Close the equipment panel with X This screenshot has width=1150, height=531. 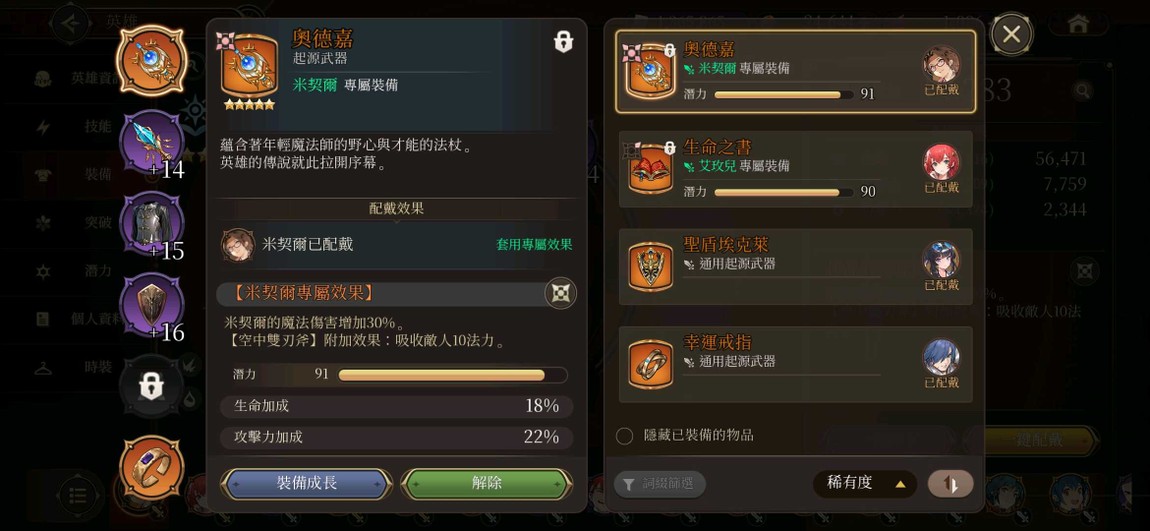pyautogui.click(x=1011, y=34)
